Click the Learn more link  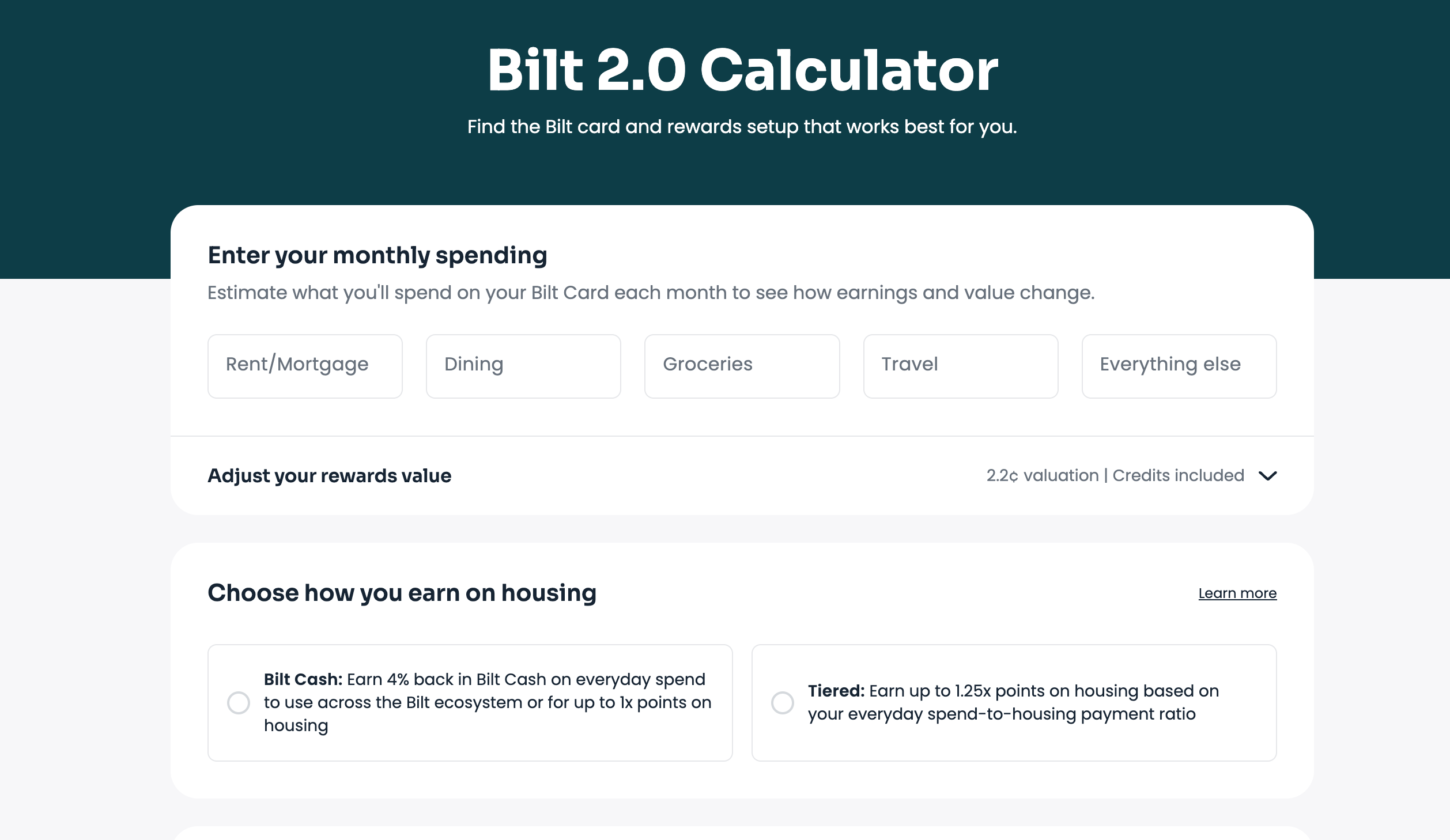pos(1237,593)
